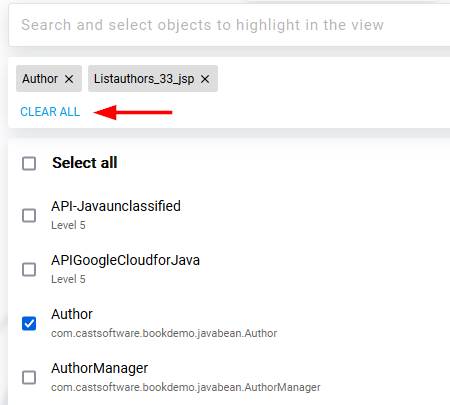Click the bold Select all label
The image size is (450, 405).
pos(85,163)
